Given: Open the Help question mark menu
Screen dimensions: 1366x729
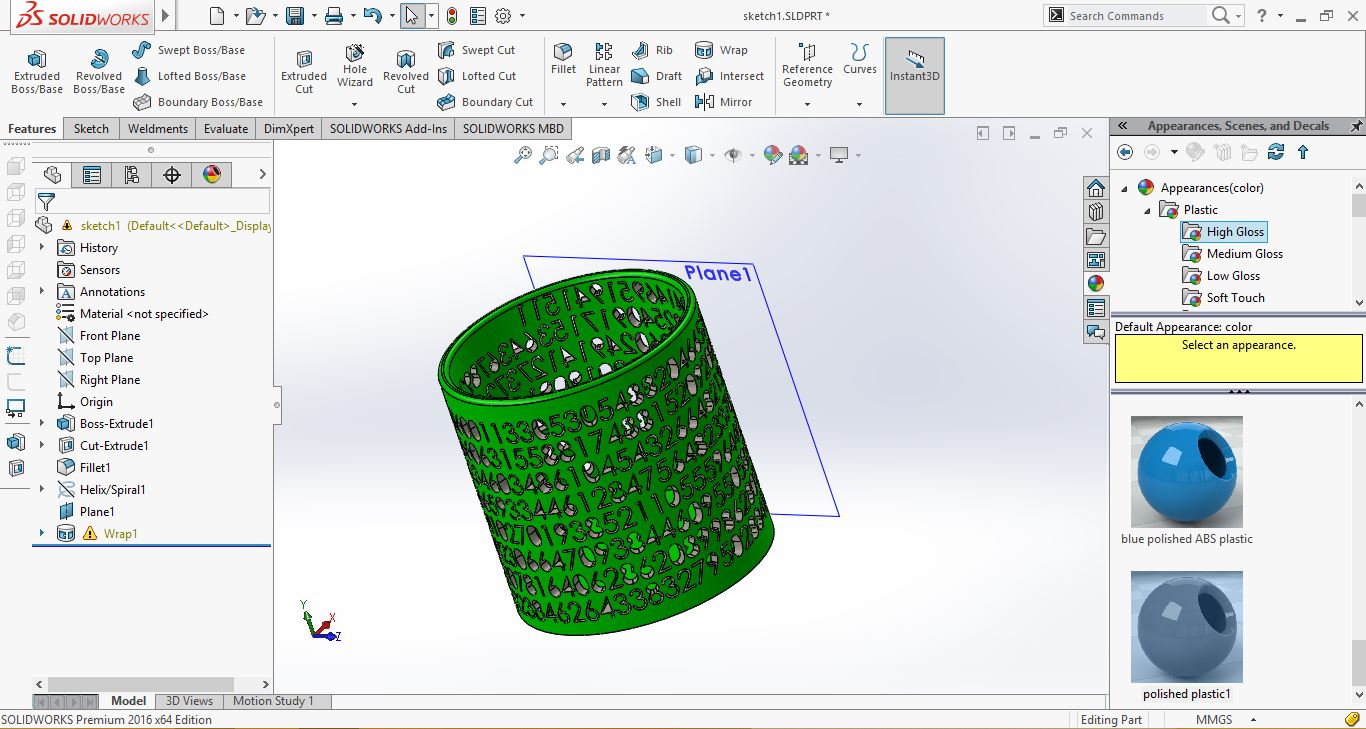Looking at the screenshot, I should tap(1262, 15).
